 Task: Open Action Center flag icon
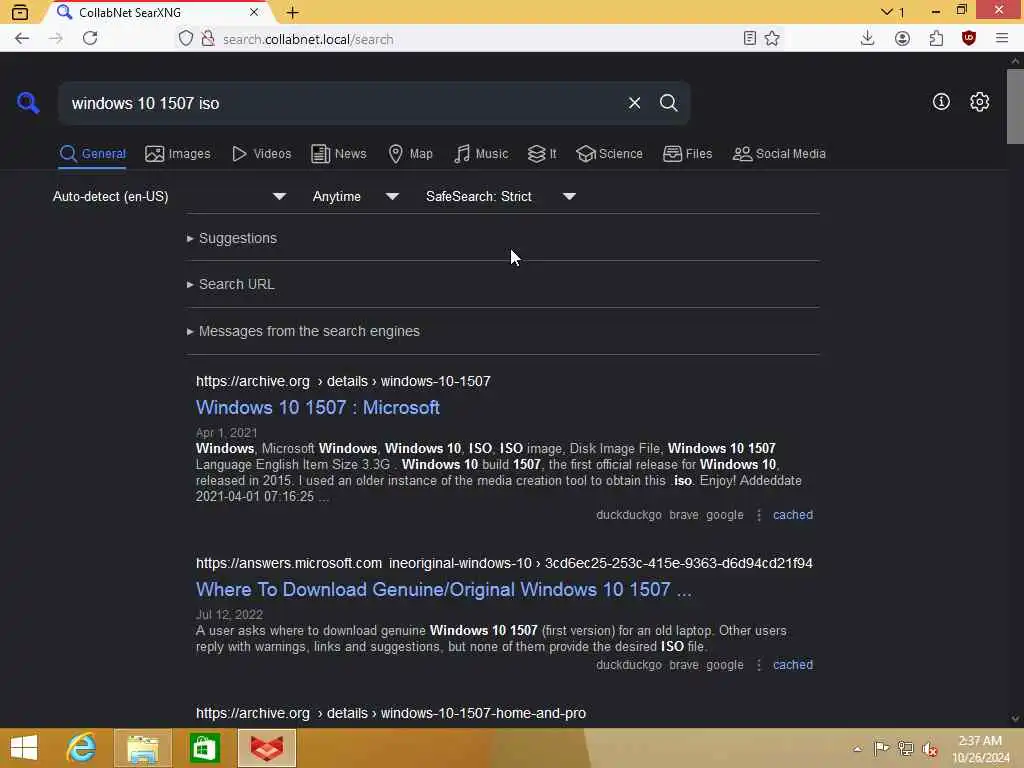tap(881, 748)
